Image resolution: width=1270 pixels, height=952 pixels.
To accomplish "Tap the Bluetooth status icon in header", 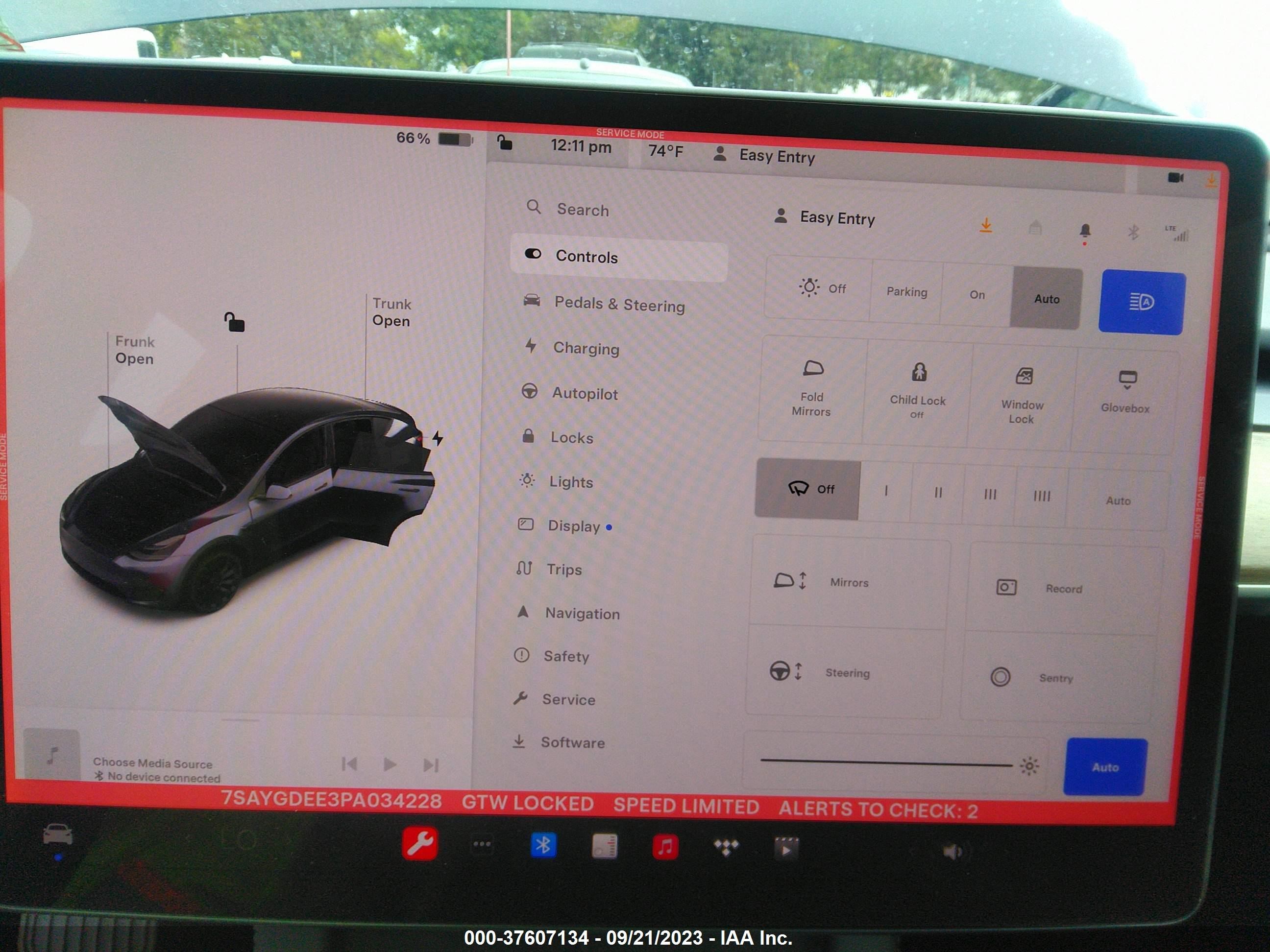I will pos(1133,232).
